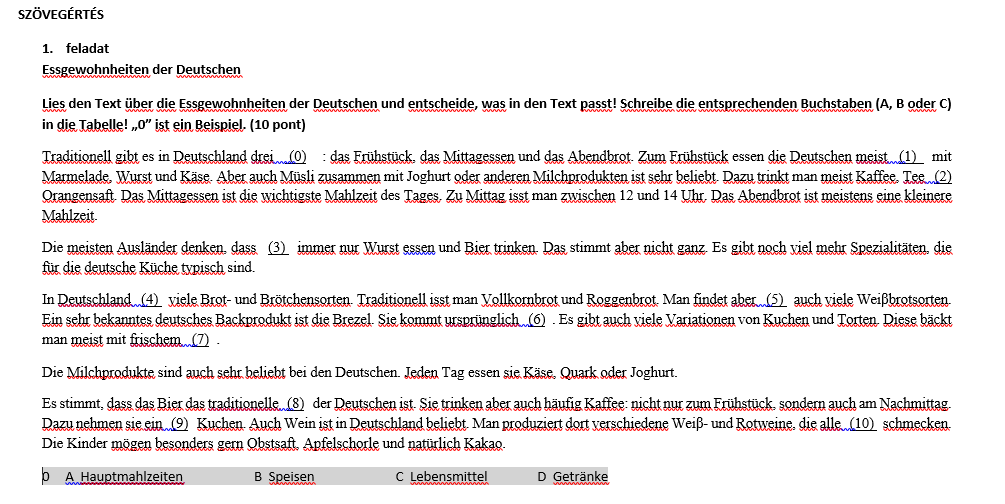
Task: Click blank (9) before 'Kuchen'
Action: (179, 424)
